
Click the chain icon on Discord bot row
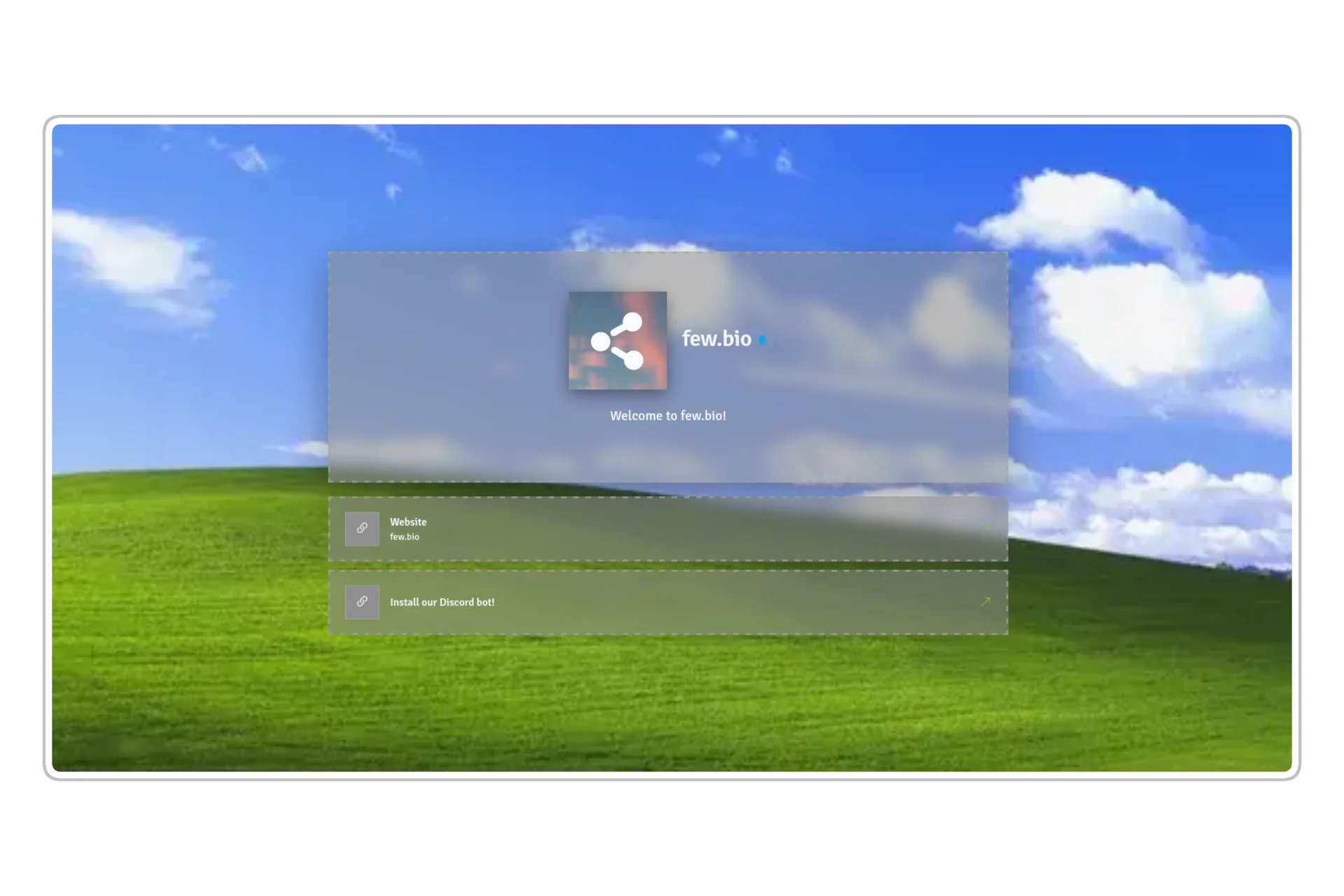[x=362, y=602]
